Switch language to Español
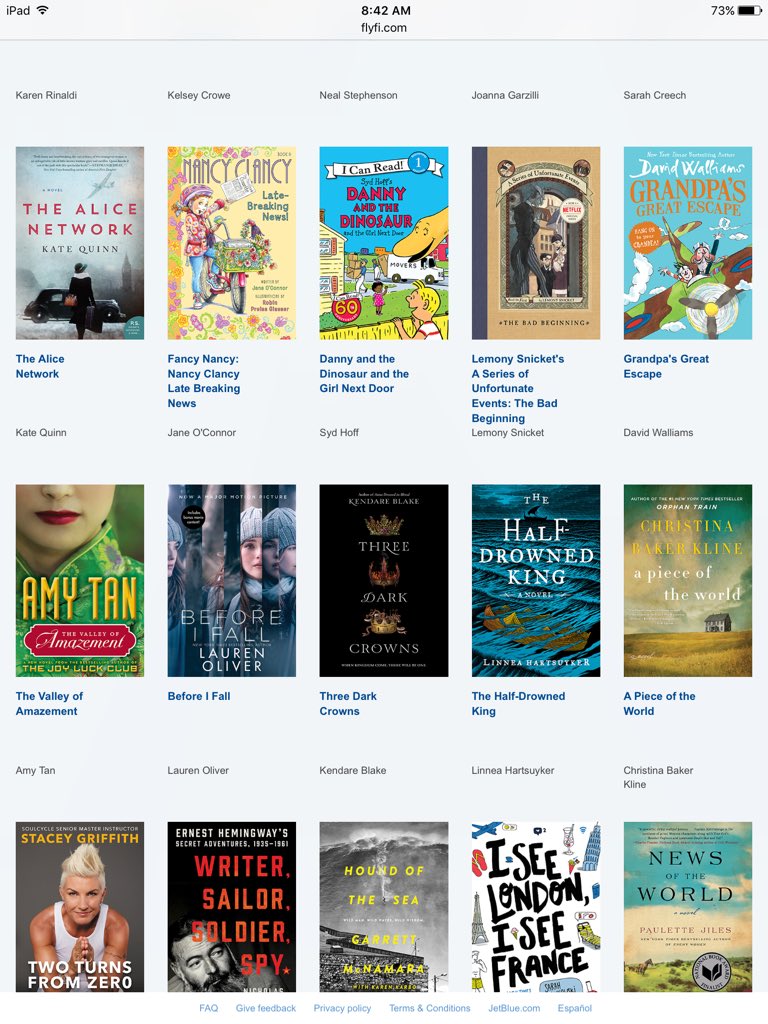This screenshot has width=768, height=1024. (575, 1008)
